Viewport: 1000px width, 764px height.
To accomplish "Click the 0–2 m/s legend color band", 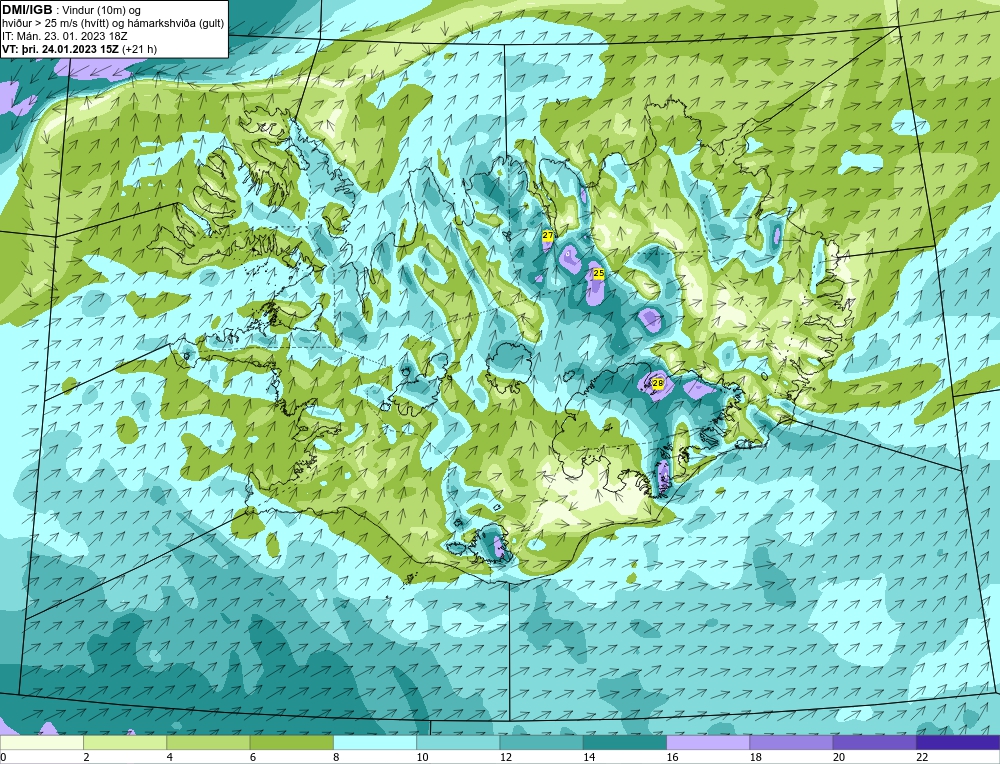I will pos(41,743).
